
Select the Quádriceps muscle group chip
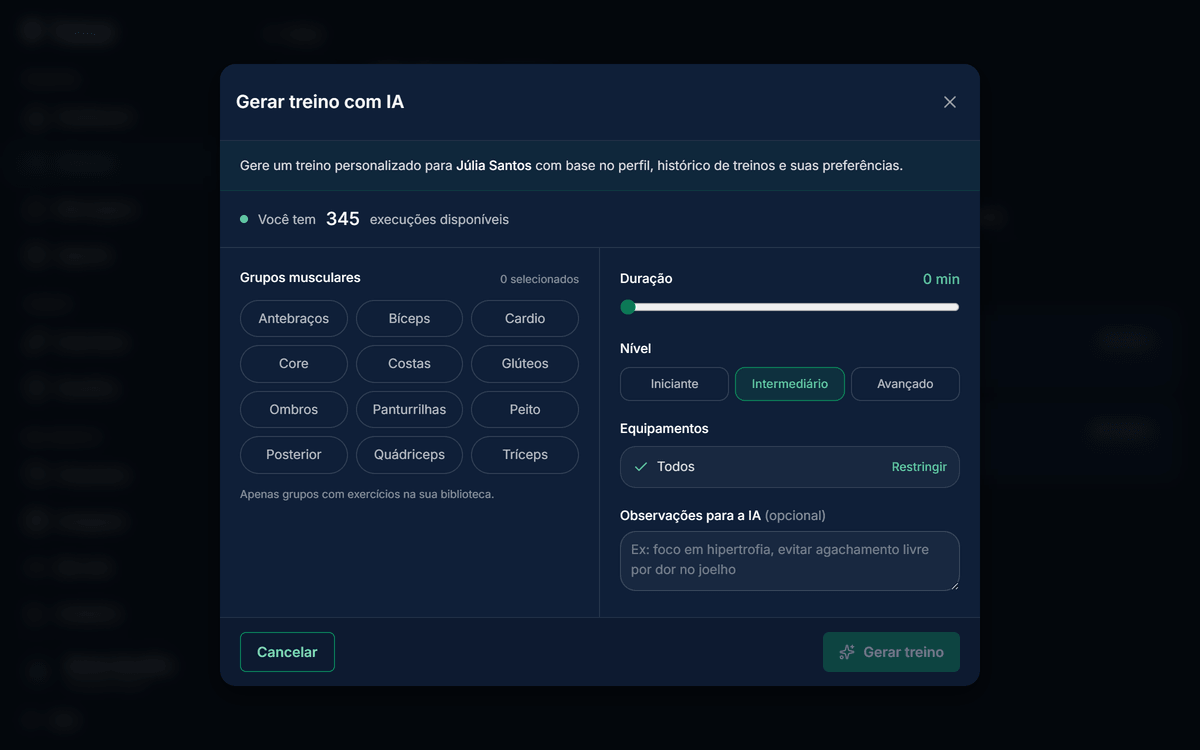(x=409, y=455)
